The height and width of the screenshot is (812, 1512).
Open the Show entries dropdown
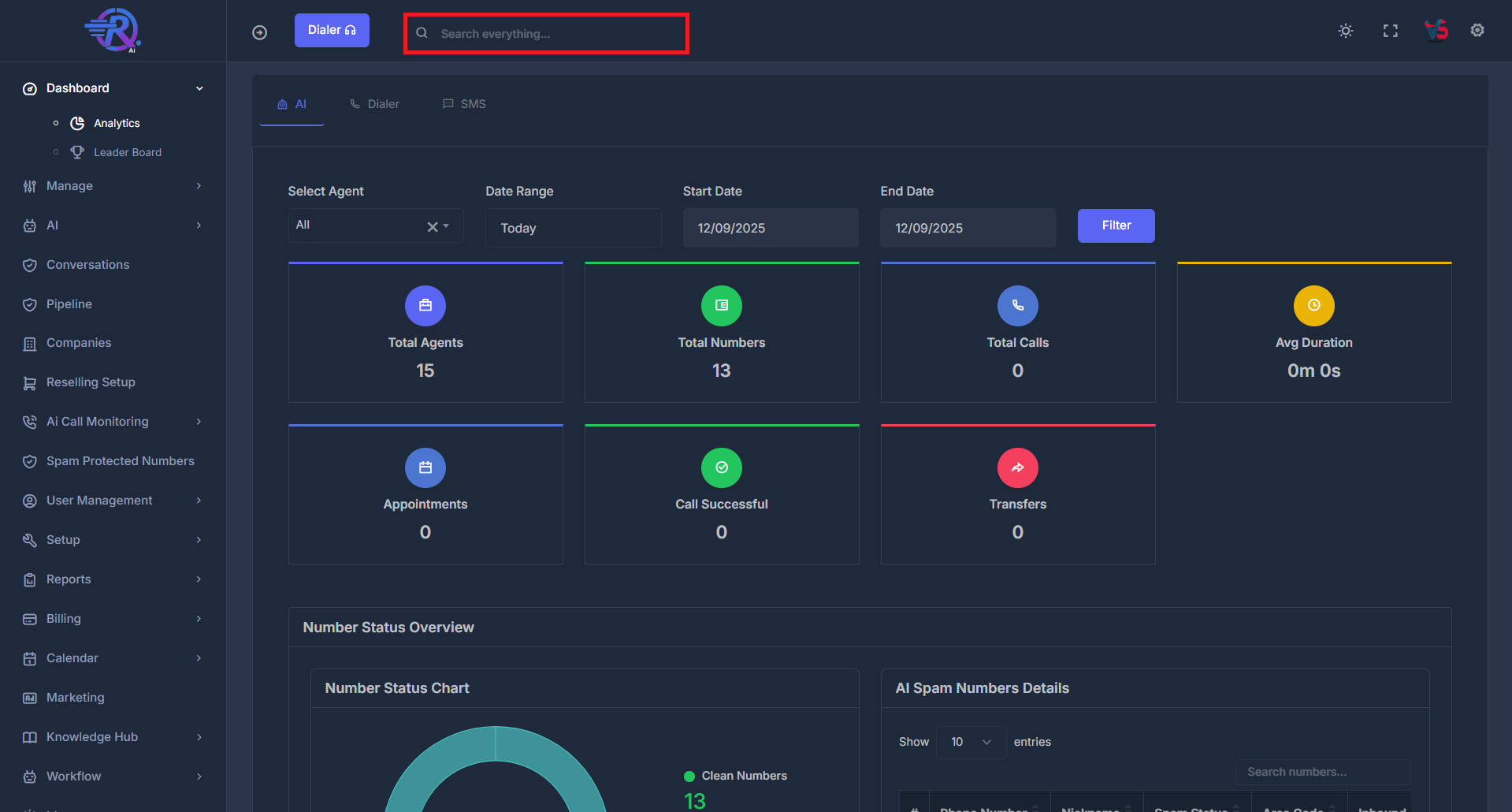970,742
